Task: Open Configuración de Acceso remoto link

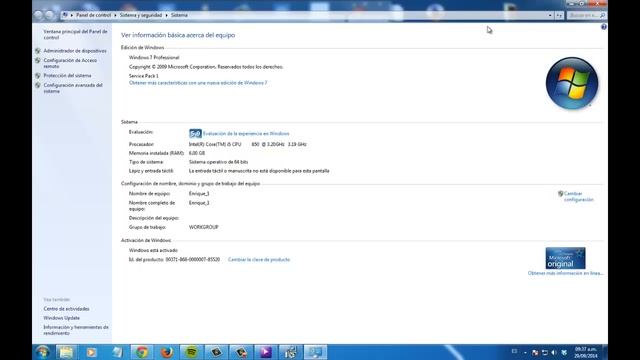Action: tap(70, 63)
